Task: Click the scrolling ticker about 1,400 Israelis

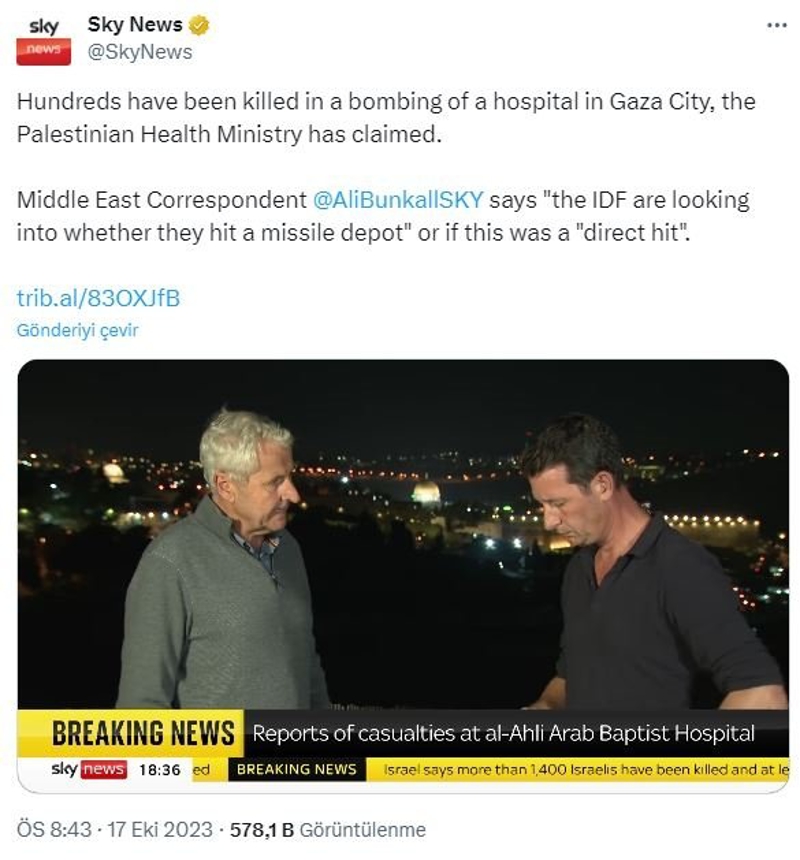Action: pyautogui.click(x=586, y=770)
